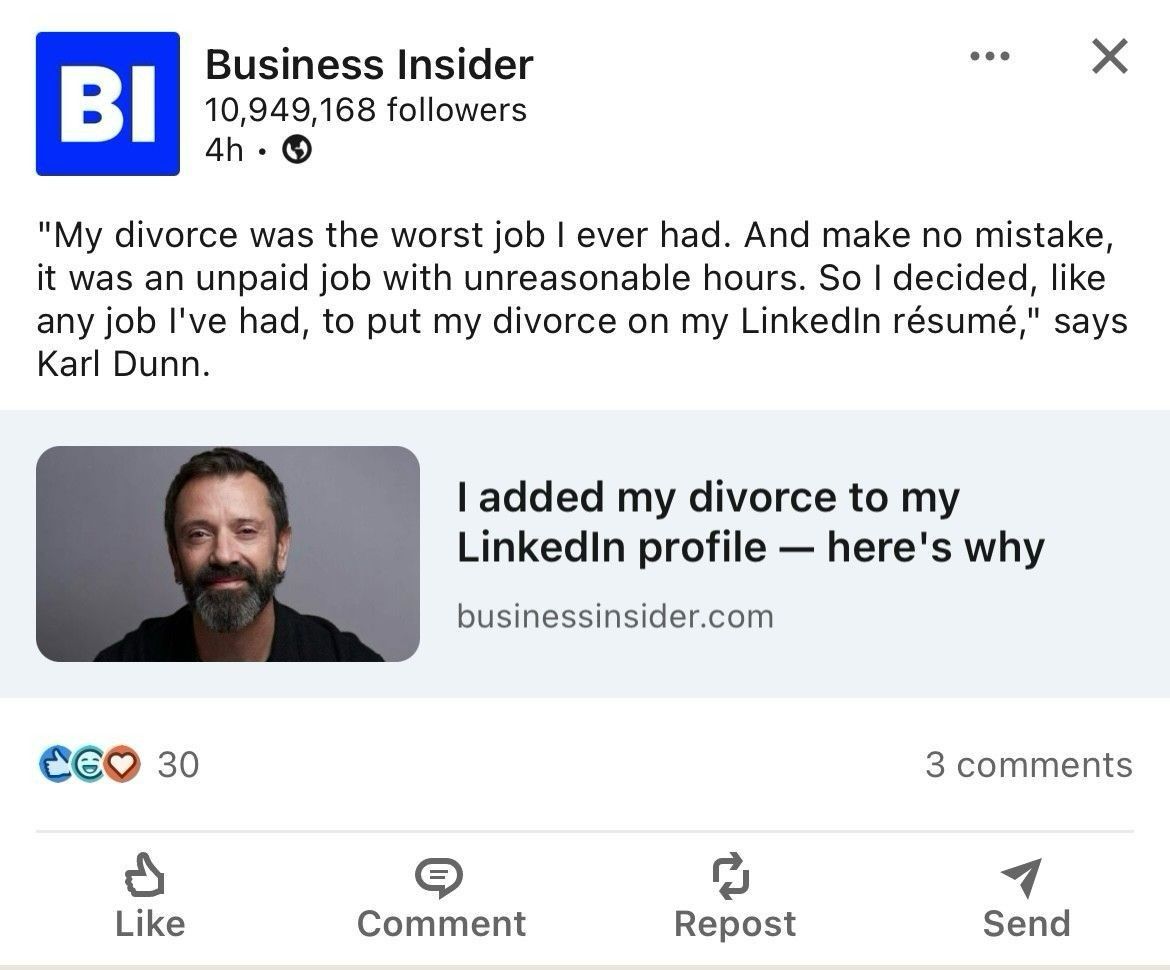Click the 10,949,168 followers text
Viewport: 1170px width, 970px height.
click(x=365, y=110)
